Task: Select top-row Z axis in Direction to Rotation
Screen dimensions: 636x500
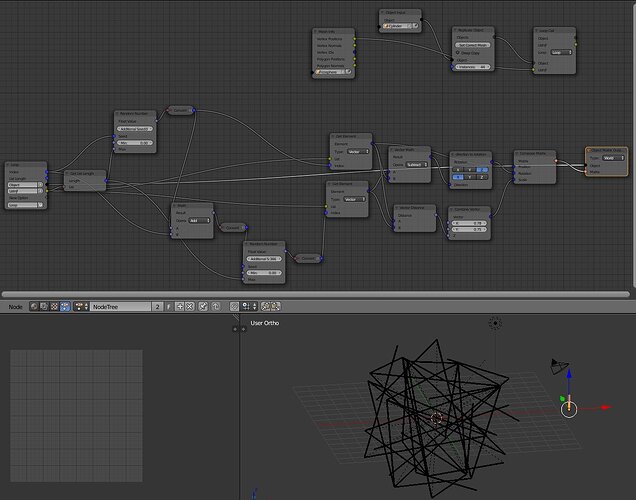Action: [x=482, y=170]
